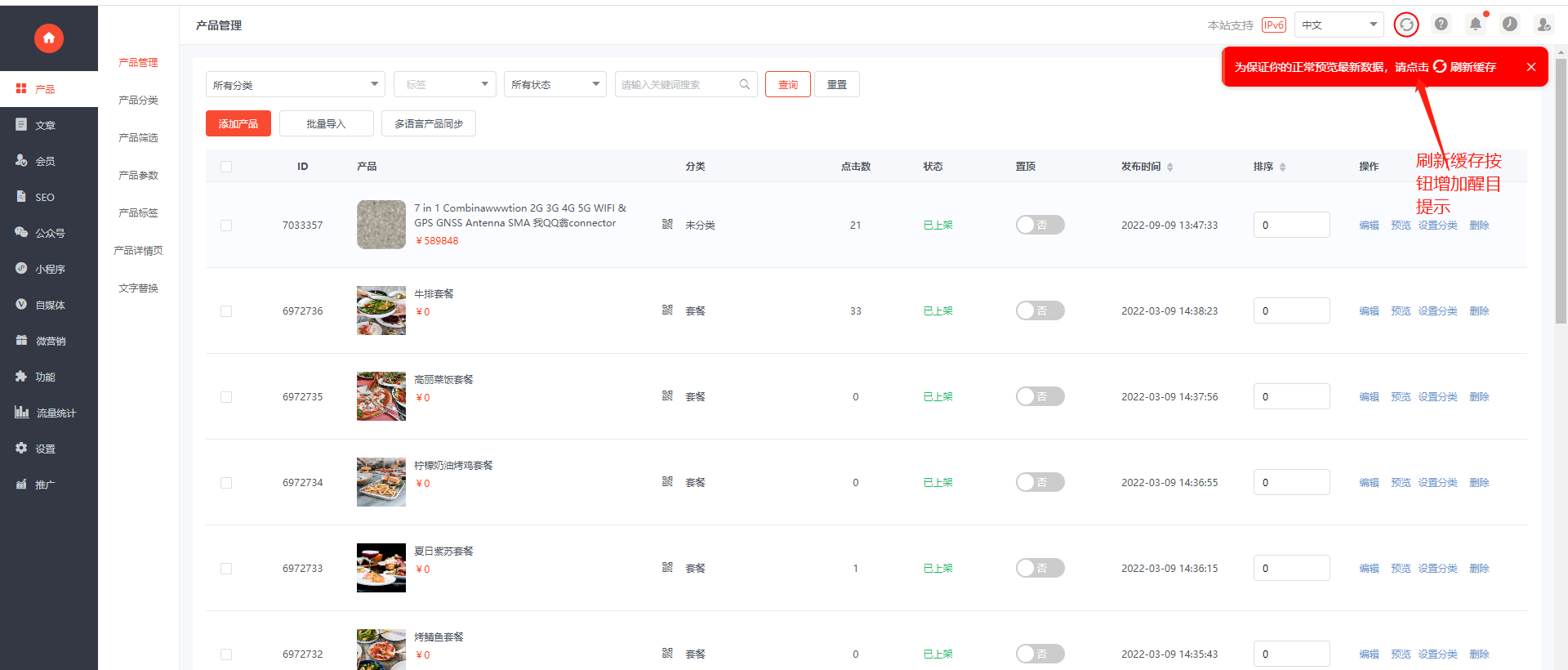
Task: Click the 批量导入 button
Action: coord(326,123)
